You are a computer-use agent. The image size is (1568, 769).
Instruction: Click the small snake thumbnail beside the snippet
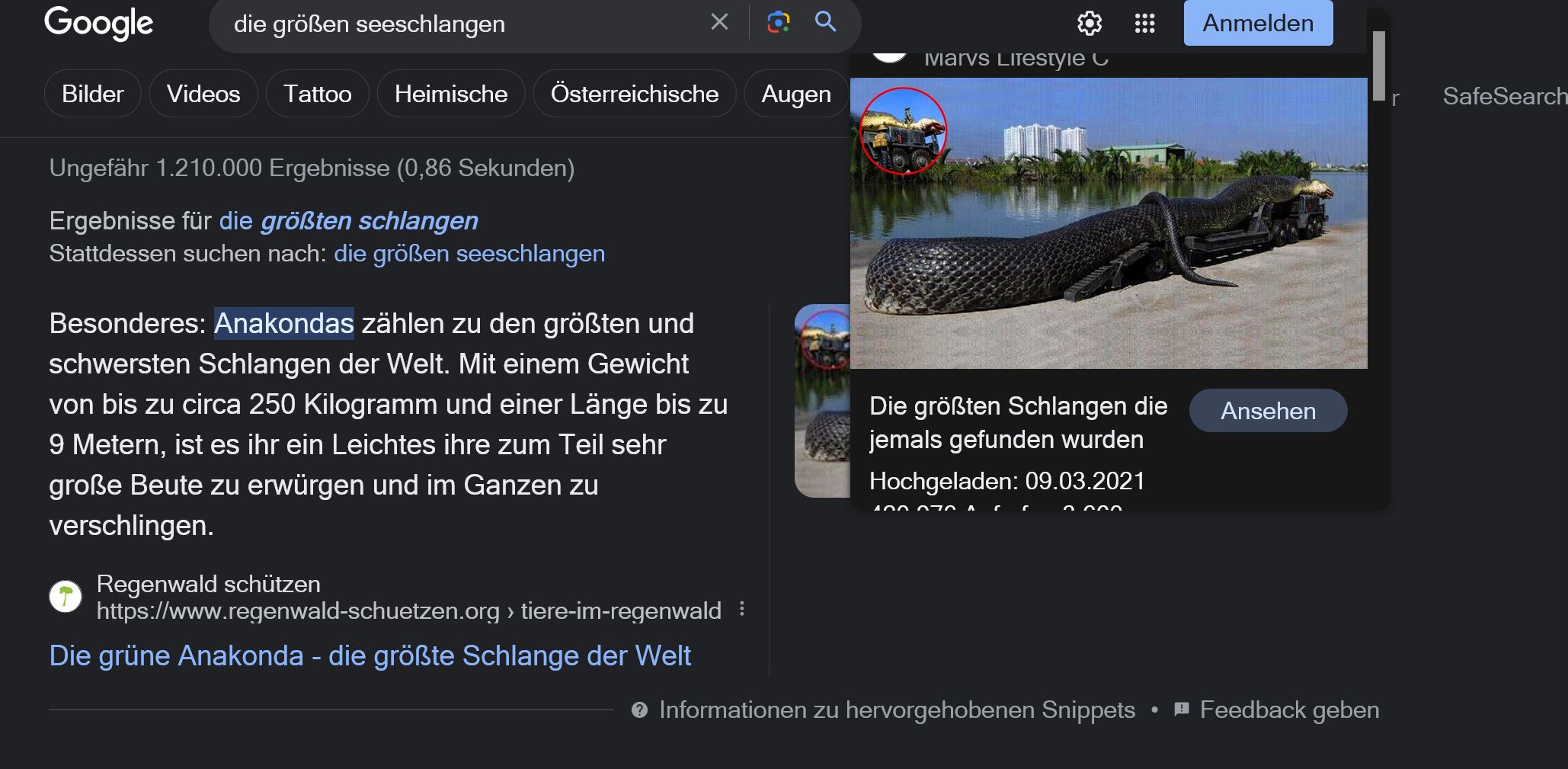[822, 401]
